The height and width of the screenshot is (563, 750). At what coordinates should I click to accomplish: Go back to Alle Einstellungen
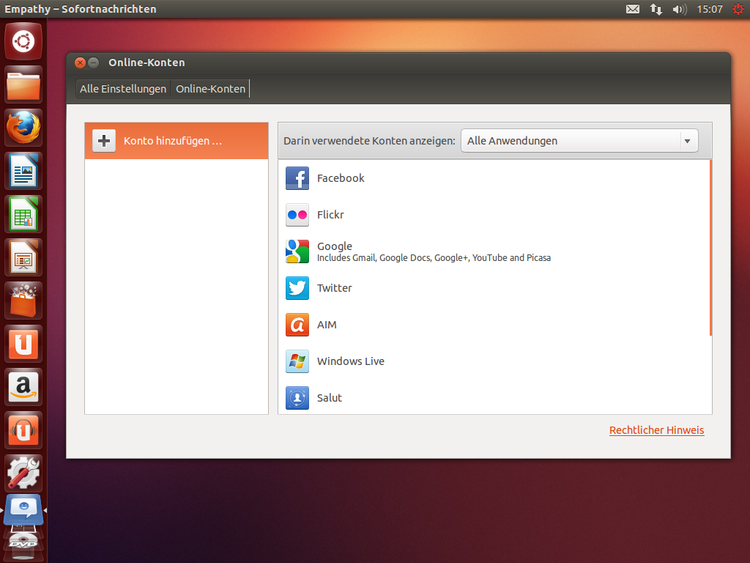click(x=123, y=89)
